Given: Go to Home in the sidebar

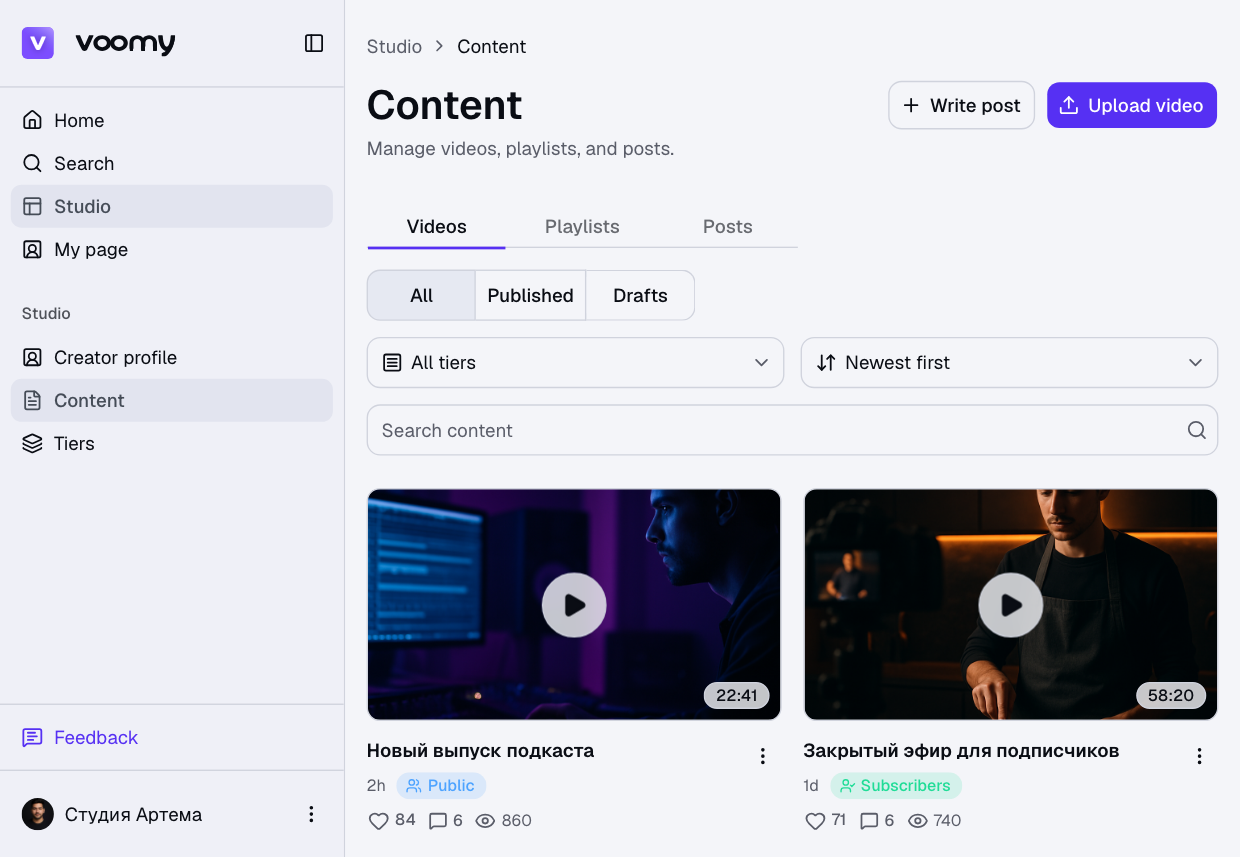Looking at the screenshot, I should pos(172,120).
